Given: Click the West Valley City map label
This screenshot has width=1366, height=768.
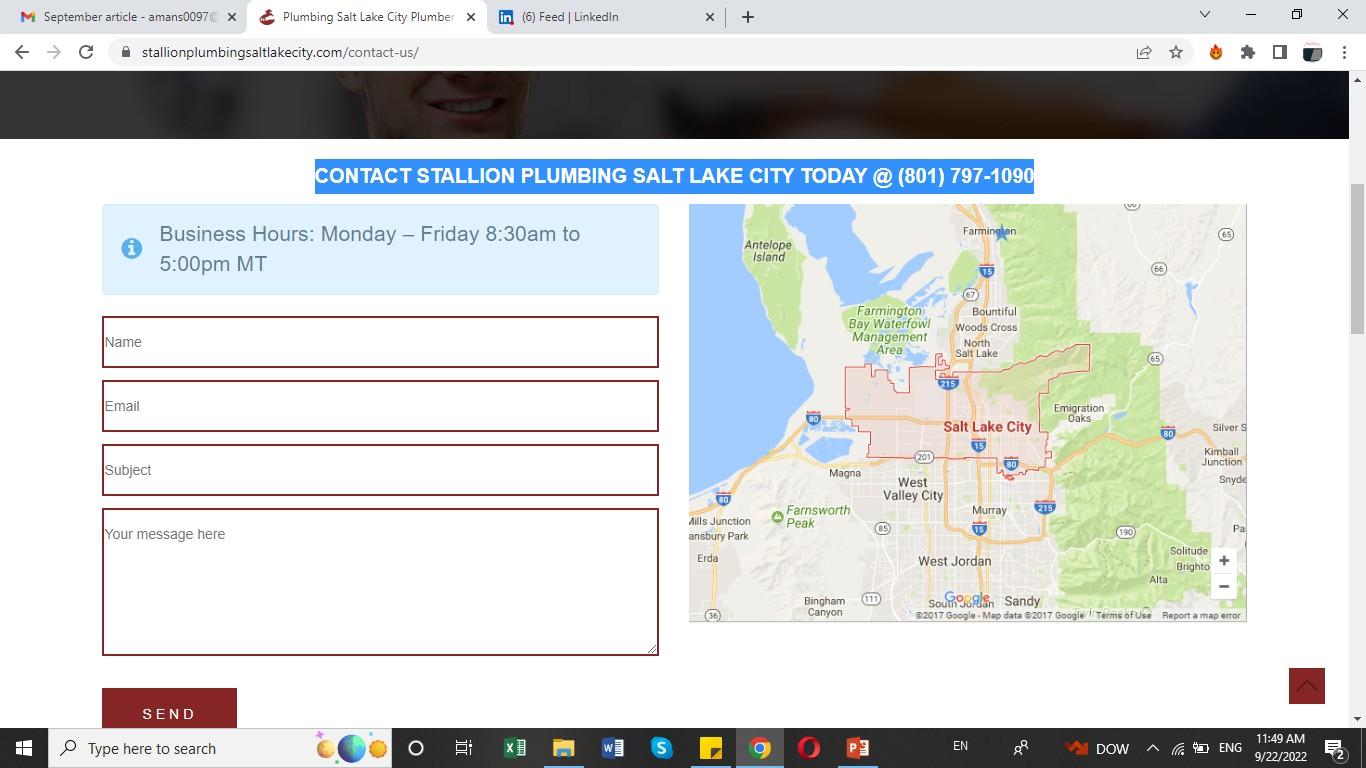Looking at the screenshot, I should (x=913, y=489).
